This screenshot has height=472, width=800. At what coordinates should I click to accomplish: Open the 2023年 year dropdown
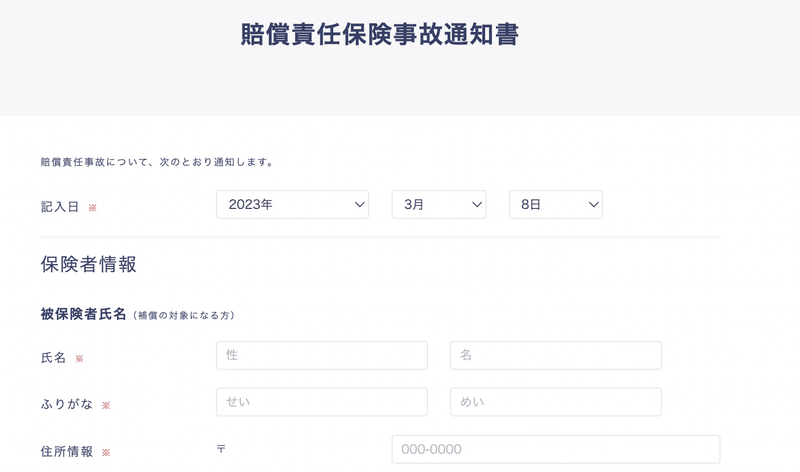point(292,205)
